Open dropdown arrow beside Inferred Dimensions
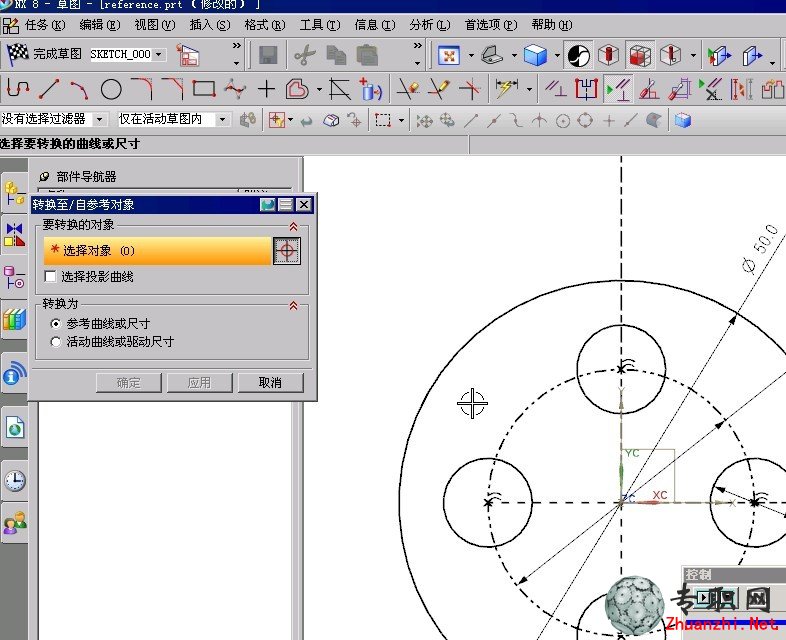 (529, 89)
